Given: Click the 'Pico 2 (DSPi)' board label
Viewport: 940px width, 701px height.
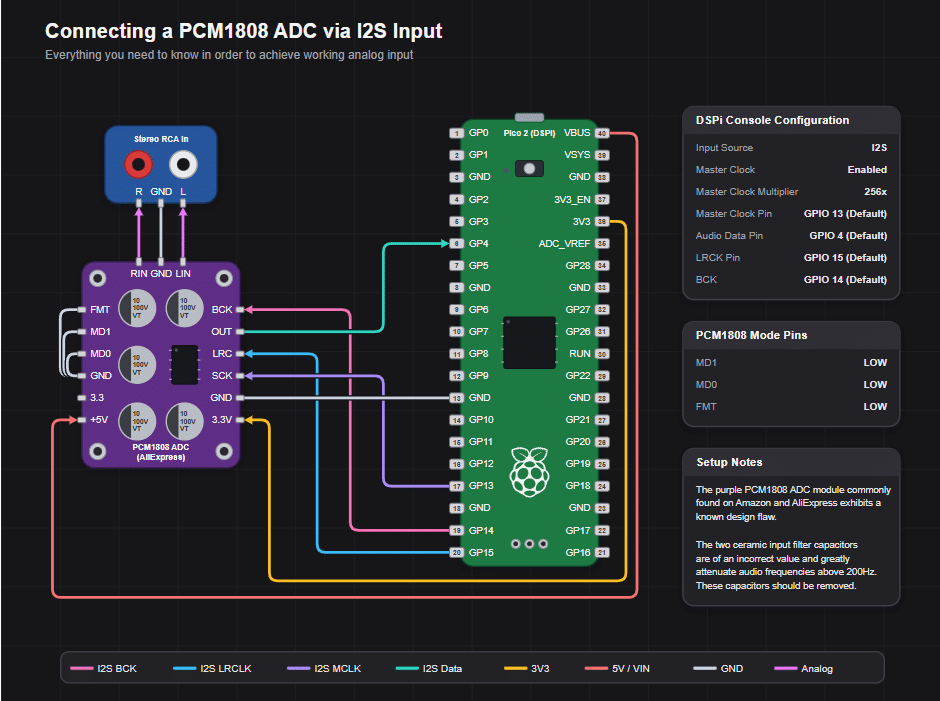Looking at the screenshot, I should pyautogui.click(x=529, y=133).
